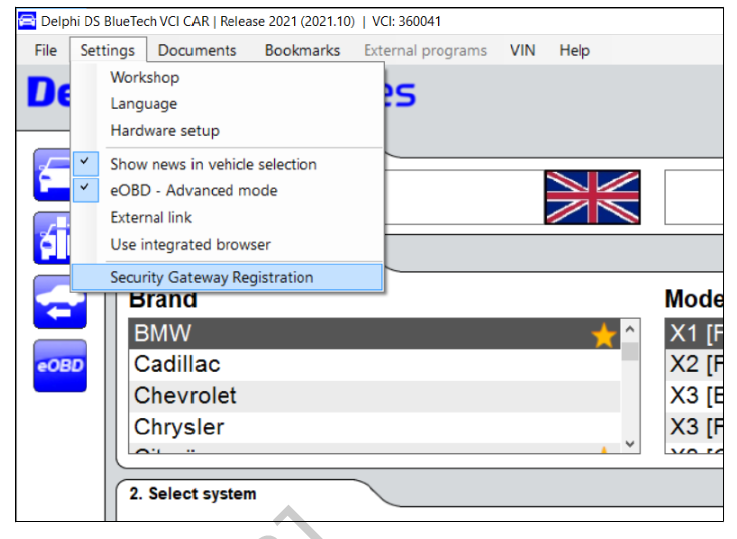
Task: Select Chevrolet in the Brand list
Action: coord(375,396)
